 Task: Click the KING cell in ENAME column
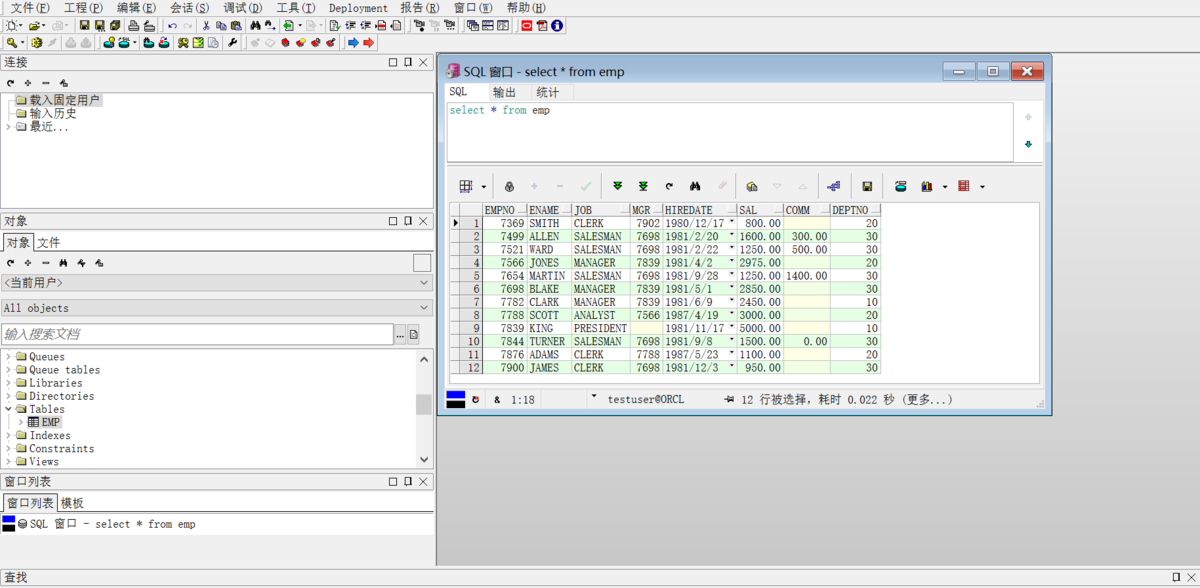549,328
